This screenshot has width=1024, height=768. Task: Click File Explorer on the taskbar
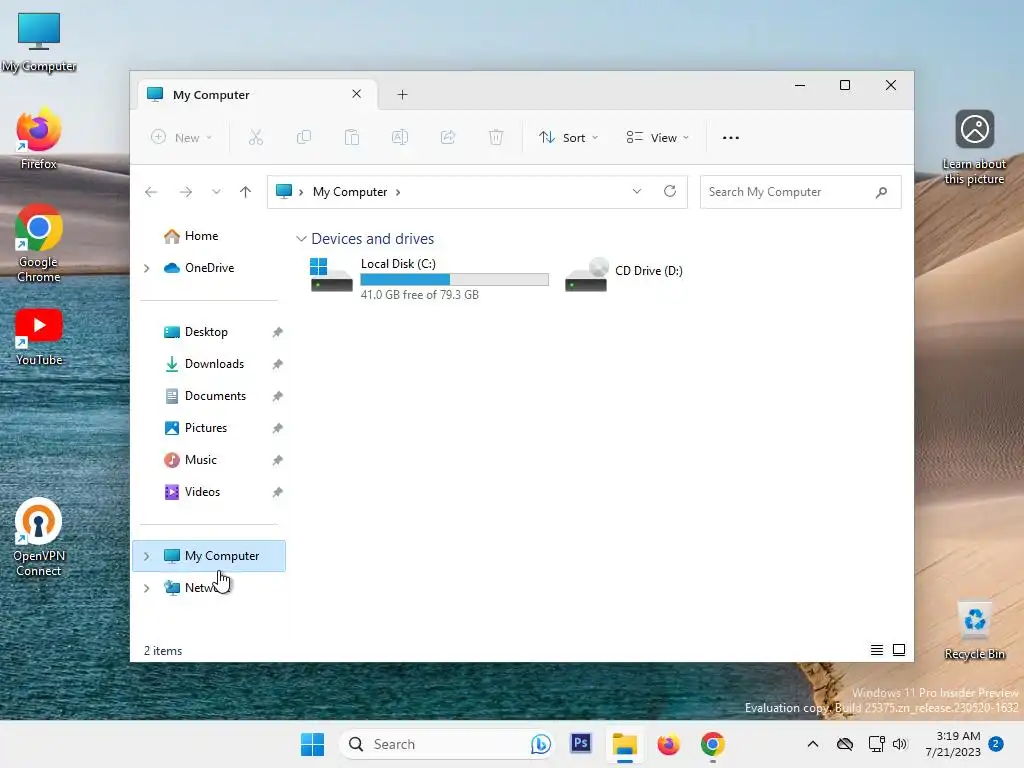click(x=624, y=744)
